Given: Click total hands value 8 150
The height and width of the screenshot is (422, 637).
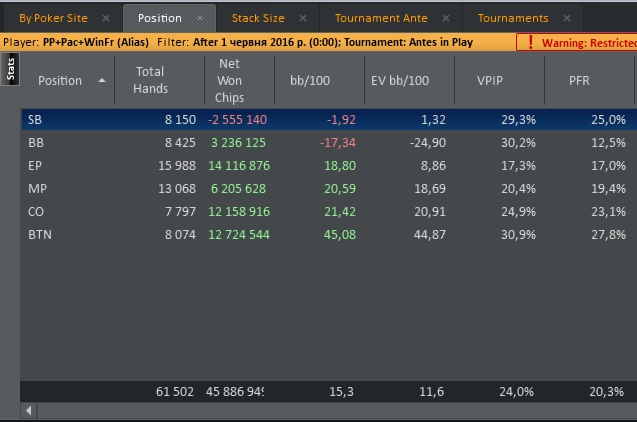Looking at the screenshot, I should pos(180,119).
